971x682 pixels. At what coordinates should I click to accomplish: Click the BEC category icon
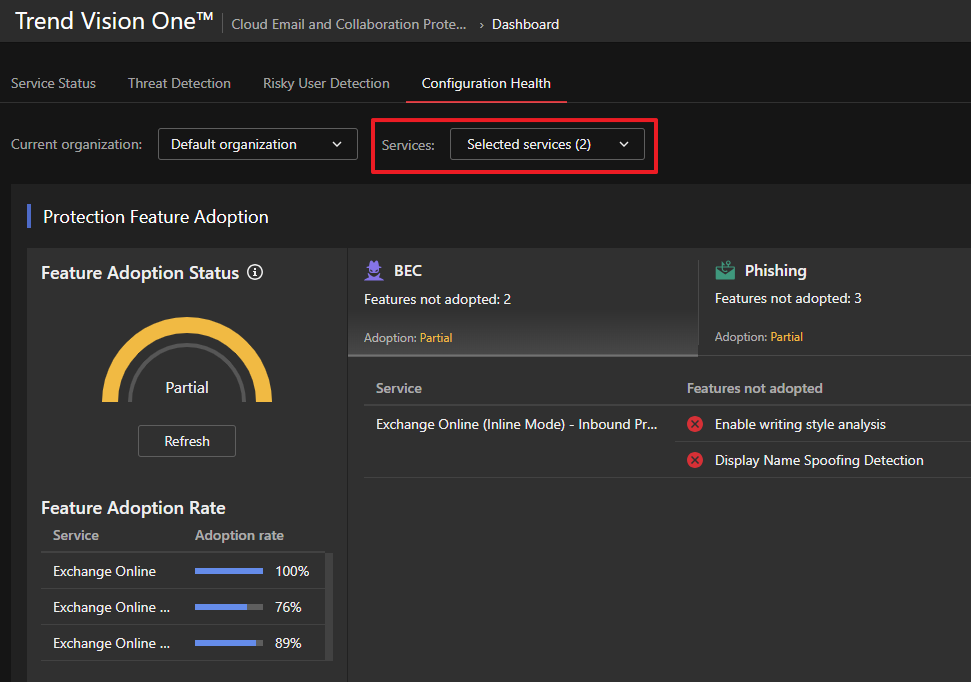coord(374,271)
